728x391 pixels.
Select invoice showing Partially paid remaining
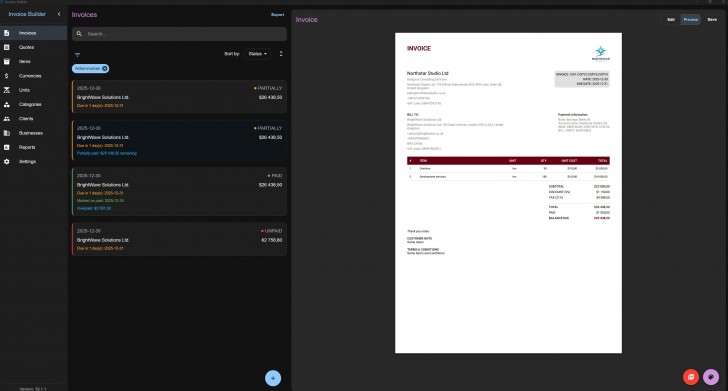(179, 141)
